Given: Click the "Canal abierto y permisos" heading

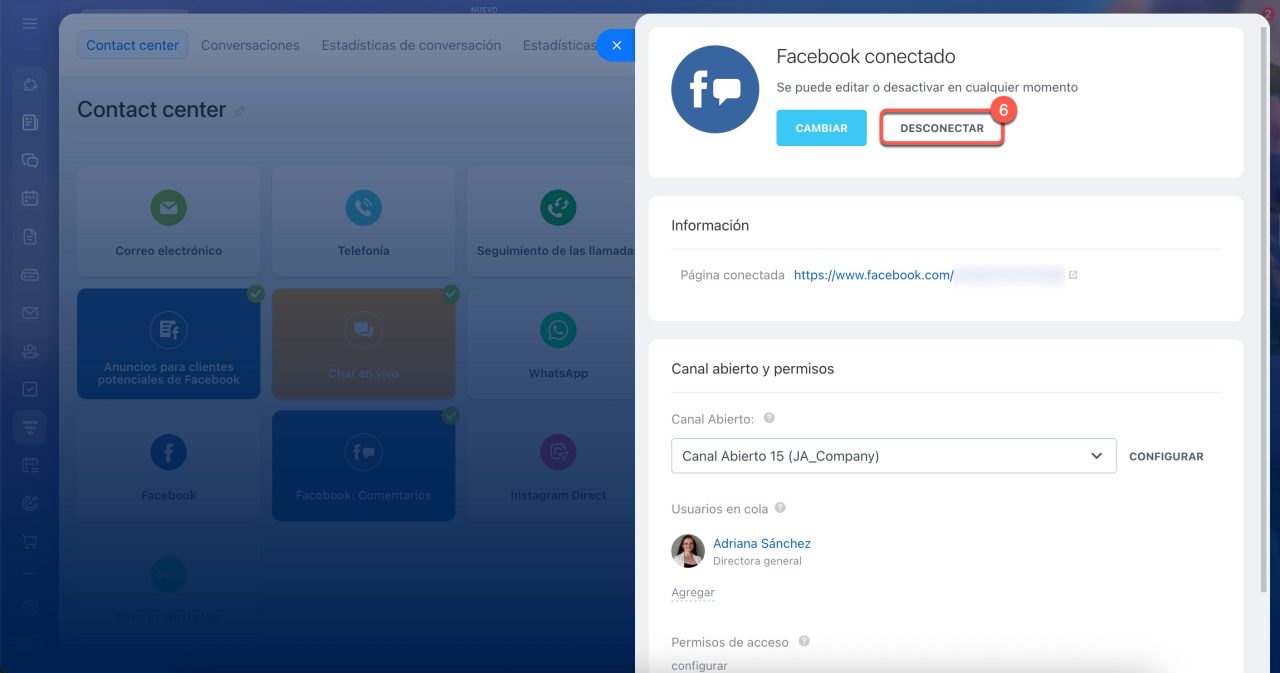Looking at the screenshot, I should pos(753,369).
